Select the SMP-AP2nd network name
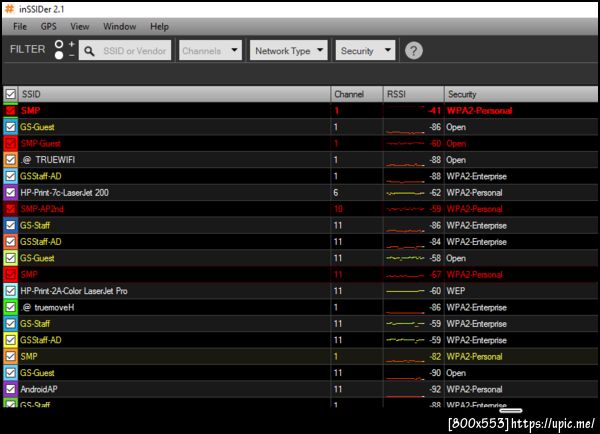The image size is (600, 434). click(42, 209)
